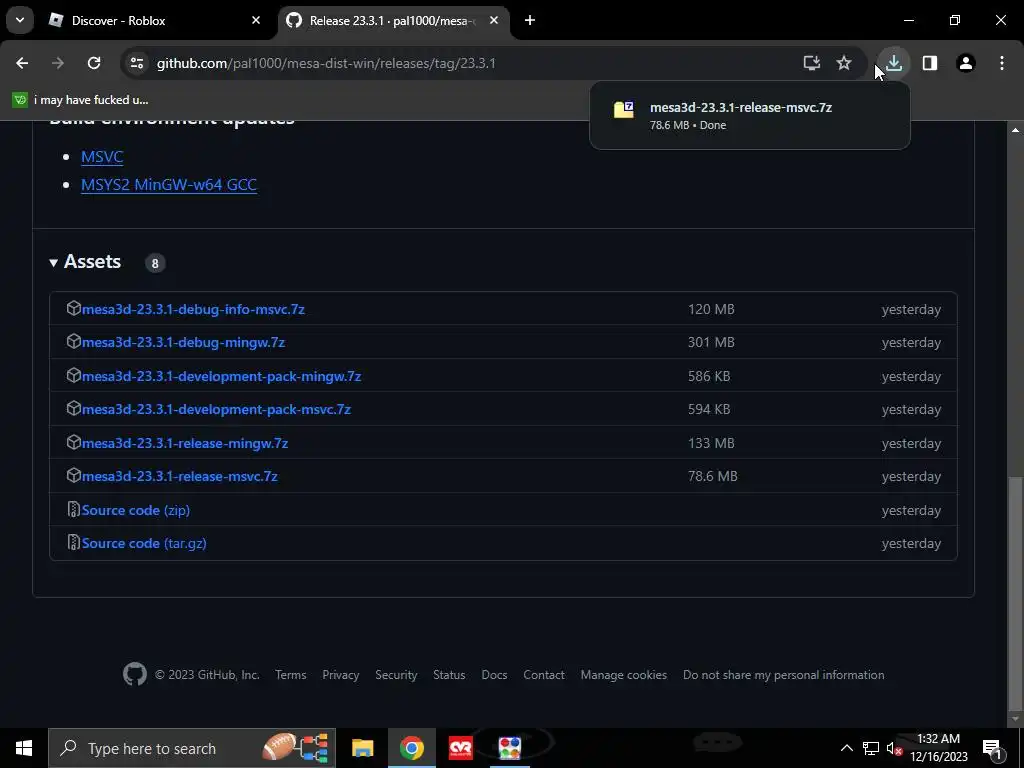Click package icon beside release-mingw.7z
Image resolution: width=1024 pixels, height=768 pixels.
click(73, 442)
